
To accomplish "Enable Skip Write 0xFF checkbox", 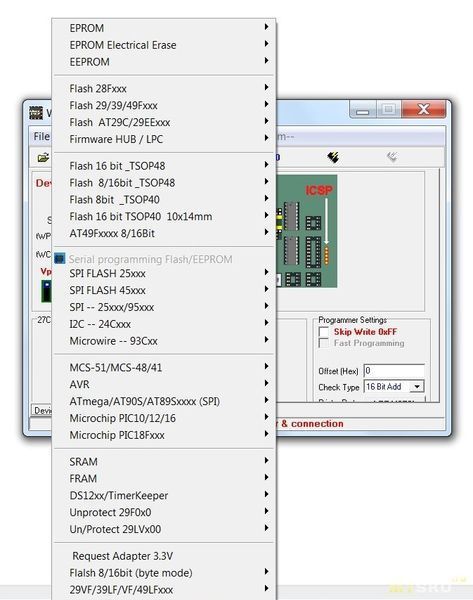I will click(x=324, y=331).
